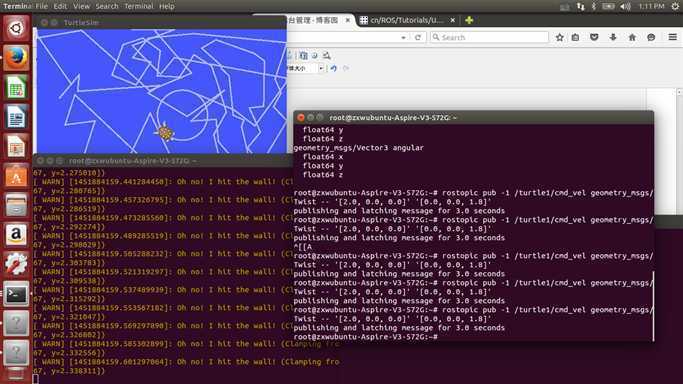Open the sound volume indicator
Screen dimensions: 683x384
click(626, 6)
